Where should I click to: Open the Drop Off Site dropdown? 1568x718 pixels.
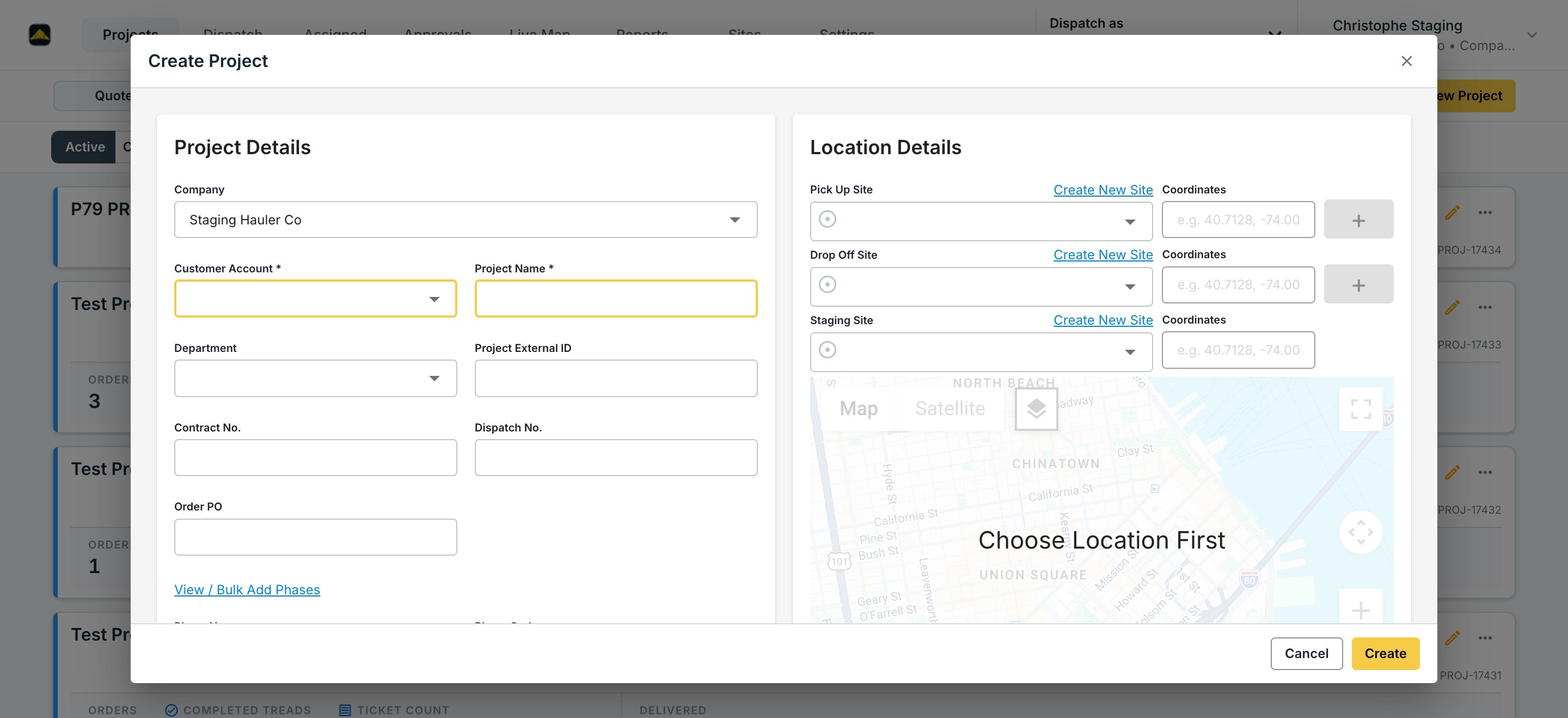[x=981, y=286]
